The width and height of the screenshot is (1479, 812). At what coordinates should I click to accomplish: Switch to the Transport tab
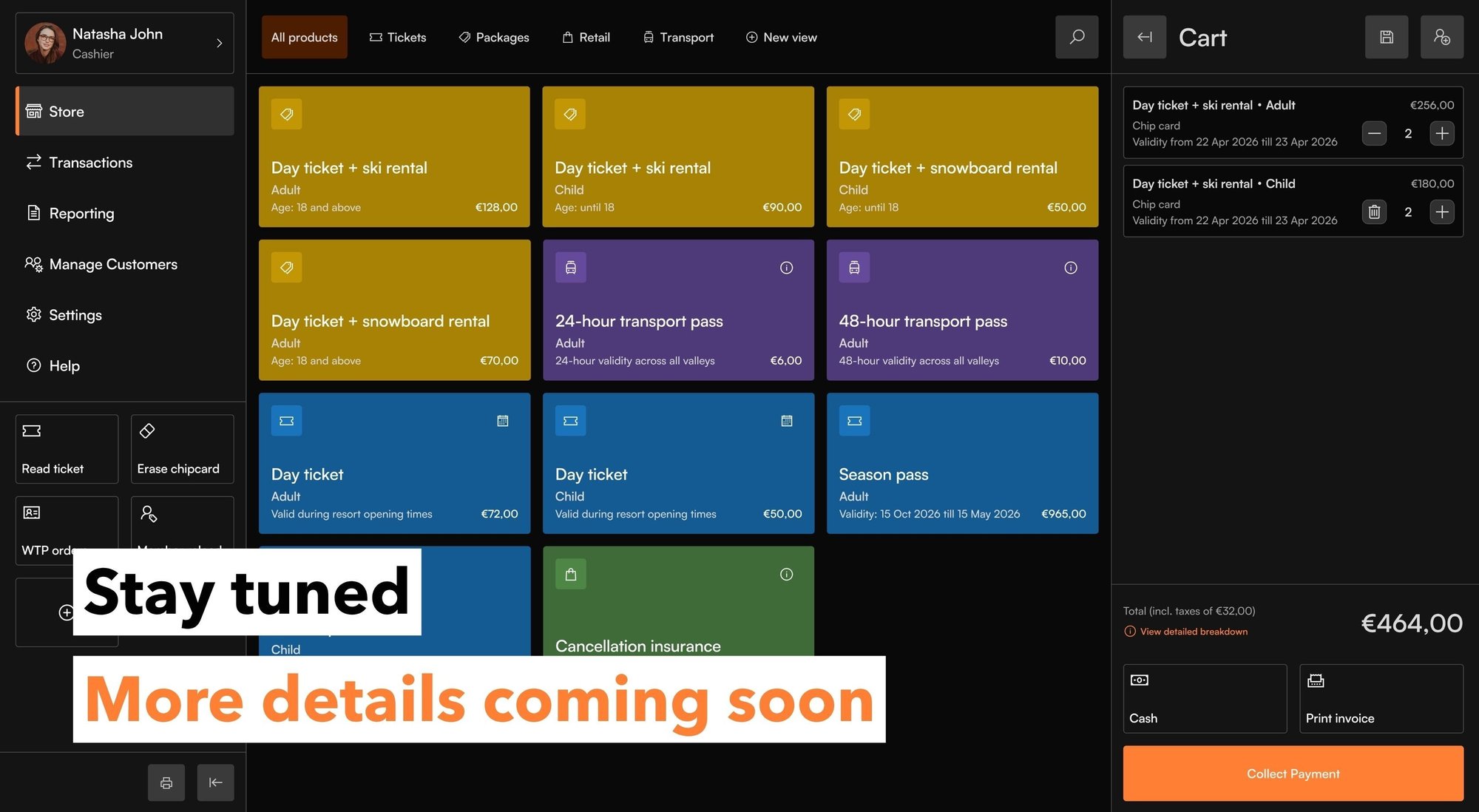(677, 37)
